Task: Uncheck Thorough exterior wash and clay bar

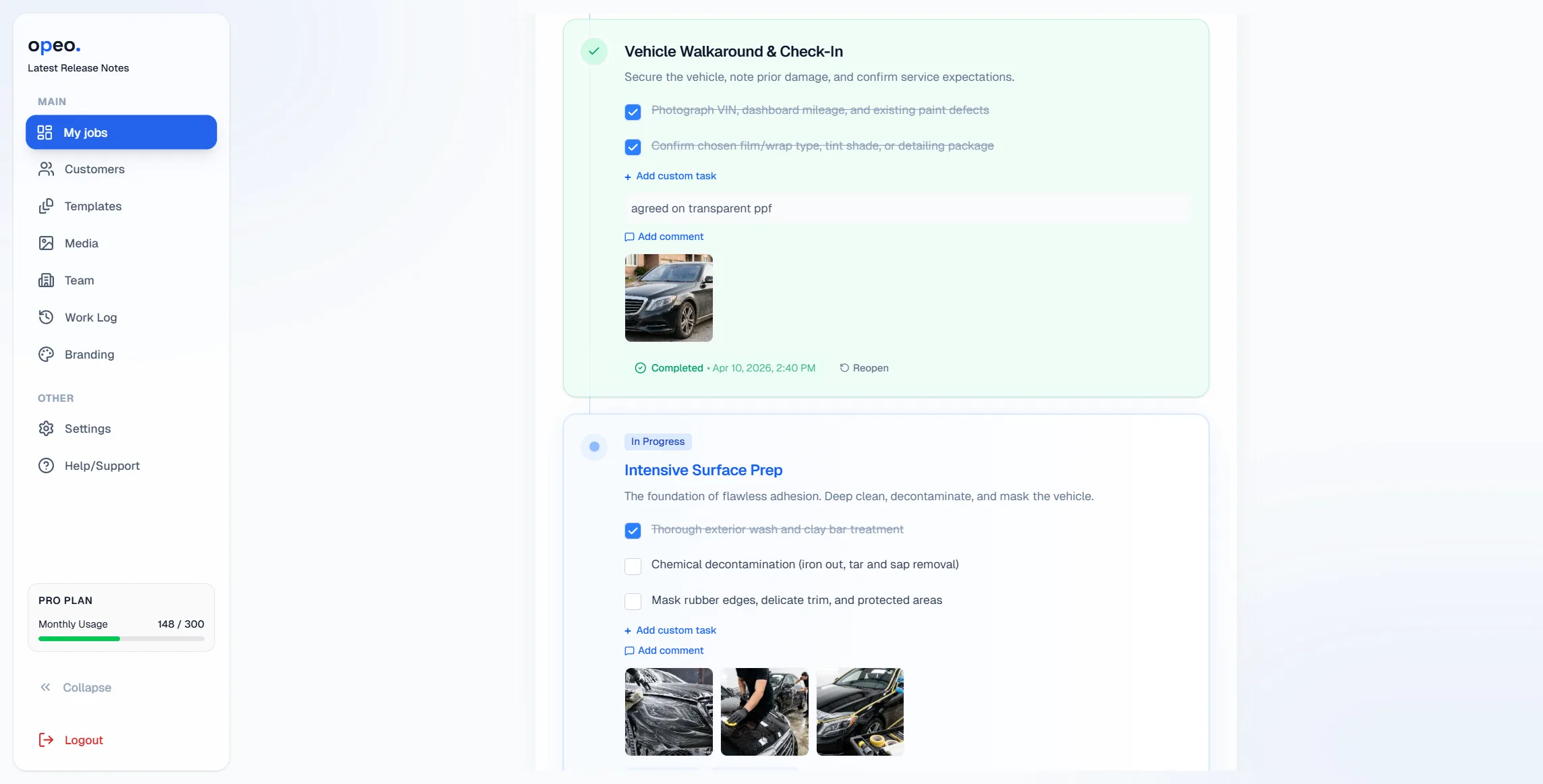Action: [x=633, y=531]
